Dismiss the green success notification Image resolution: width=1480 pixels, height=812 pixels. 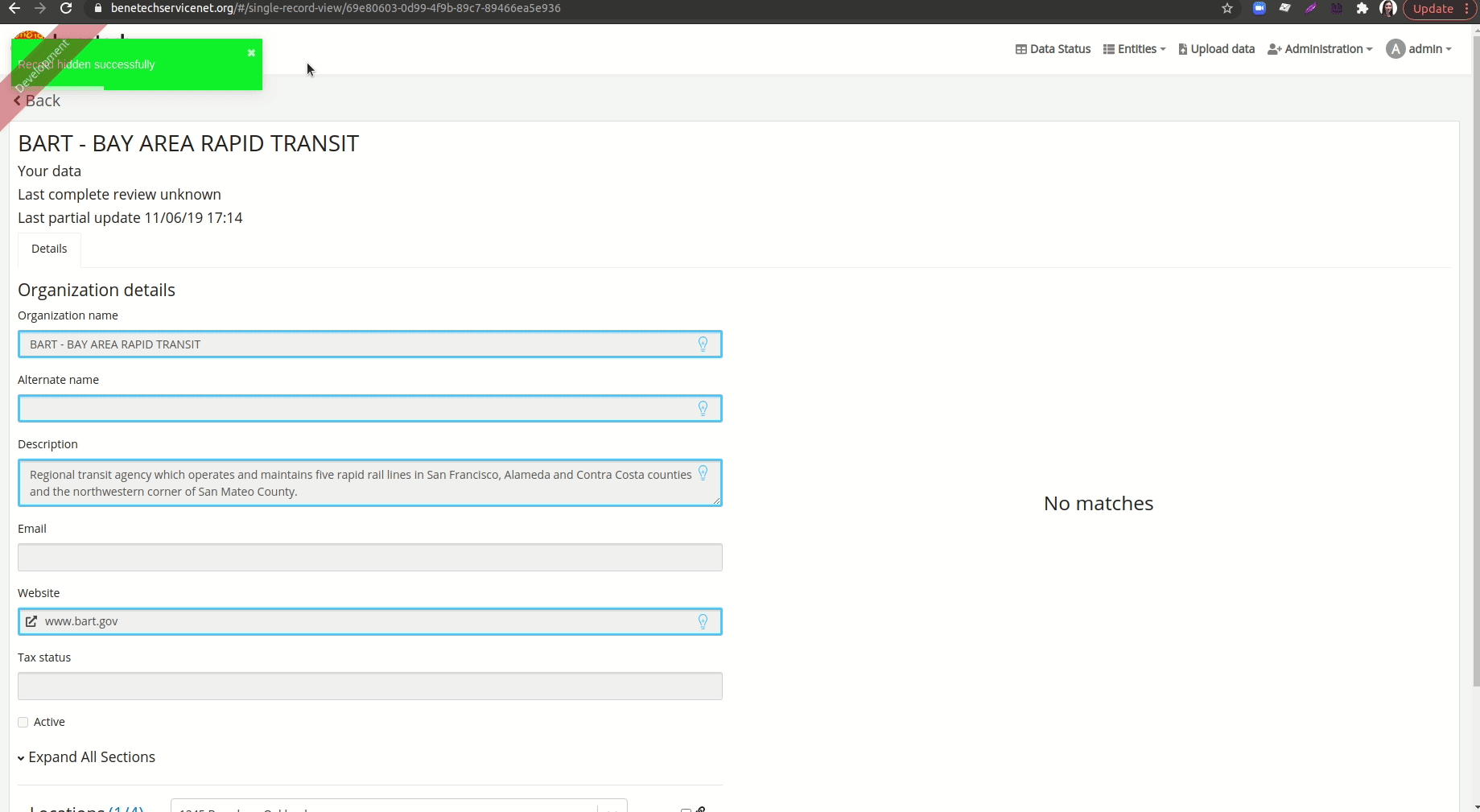pyautogui.click(x=251, y=53)
